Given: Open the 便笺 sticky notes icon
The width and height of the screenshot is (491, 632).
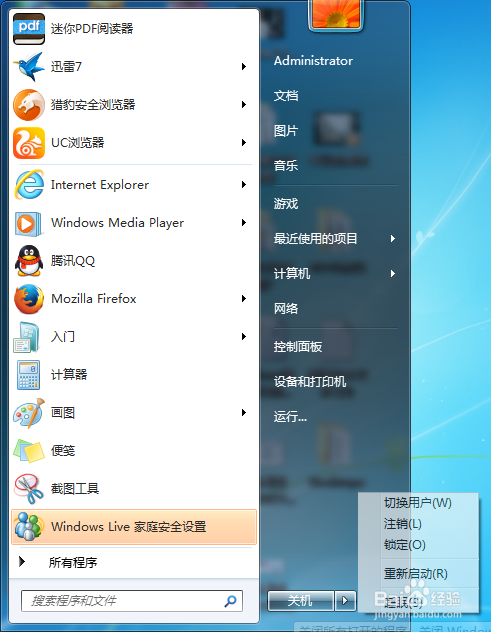Looking at the screenshot, I should point(29,451).
